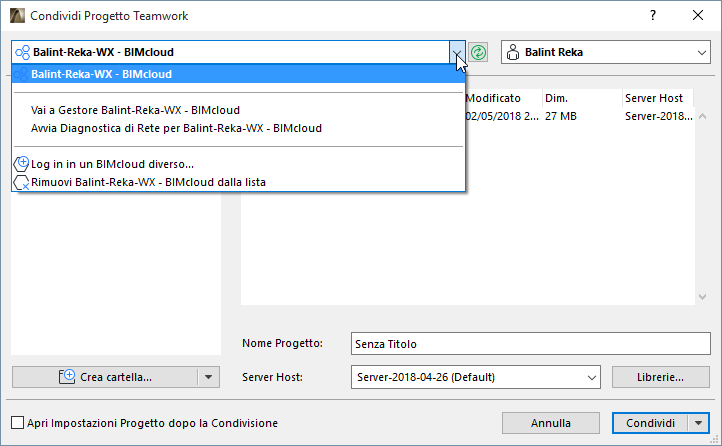The image size is (722, 446).
Task: Expand the Condividi button arrow options
Action: pyautogui.click(x=699, y=423)
